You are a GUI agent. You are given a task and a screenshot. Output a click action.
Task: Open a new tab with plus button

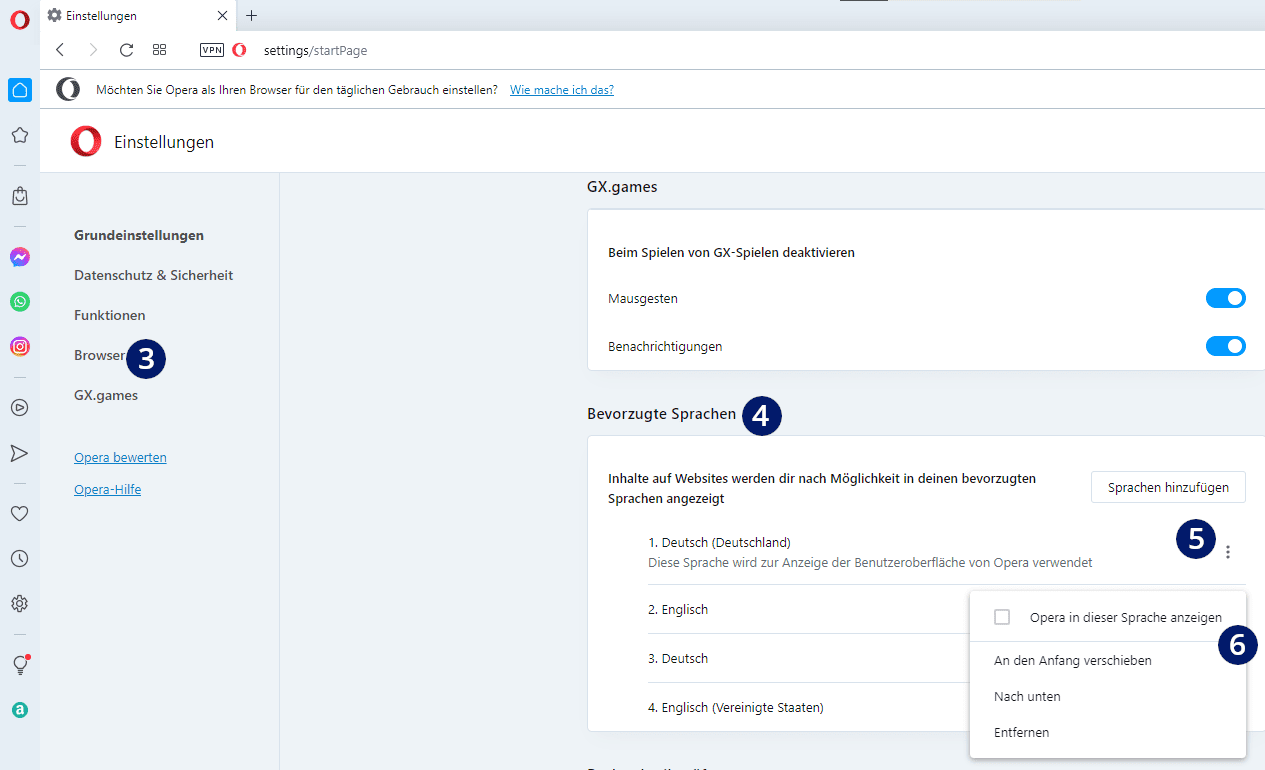(x=251, y=15)
